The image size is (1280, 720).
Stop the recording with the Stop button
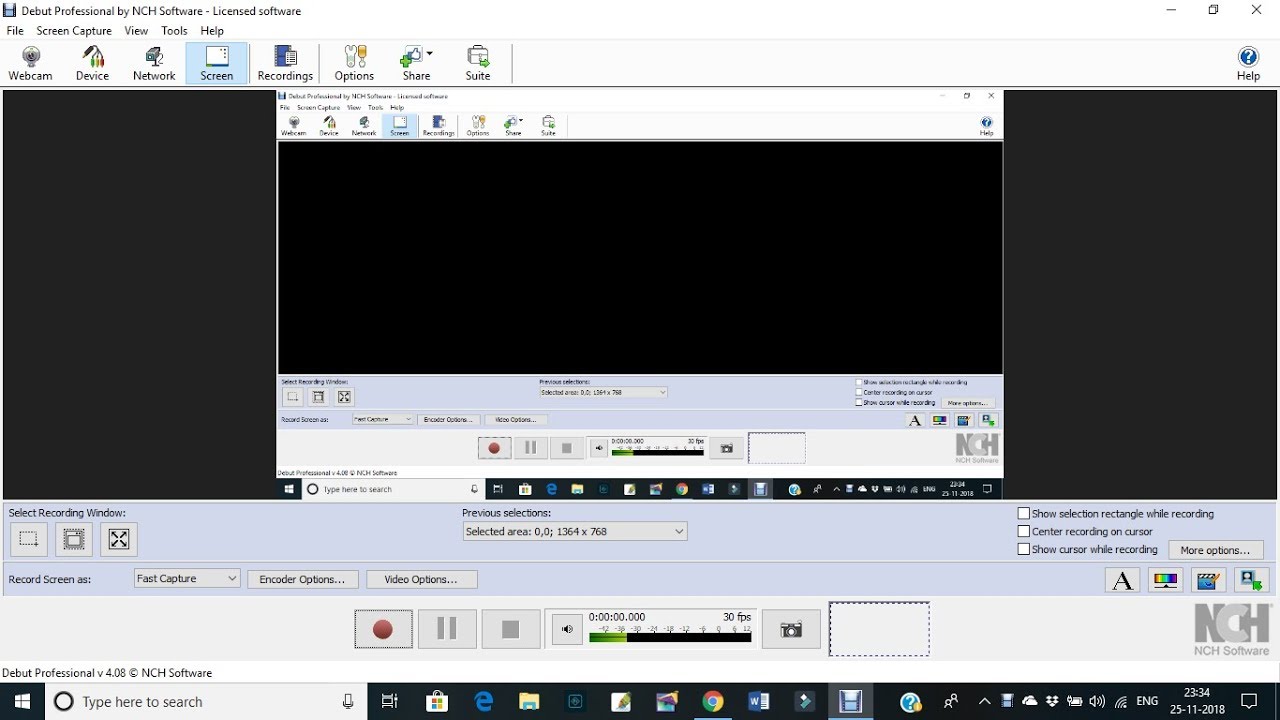point(511,630)
